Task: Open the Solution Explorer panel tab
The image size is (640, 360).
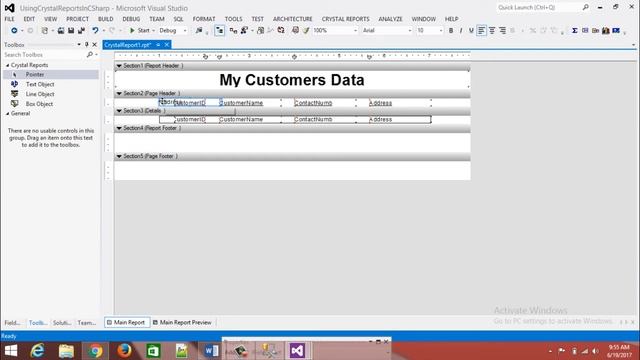Action: tap(62, 323)
